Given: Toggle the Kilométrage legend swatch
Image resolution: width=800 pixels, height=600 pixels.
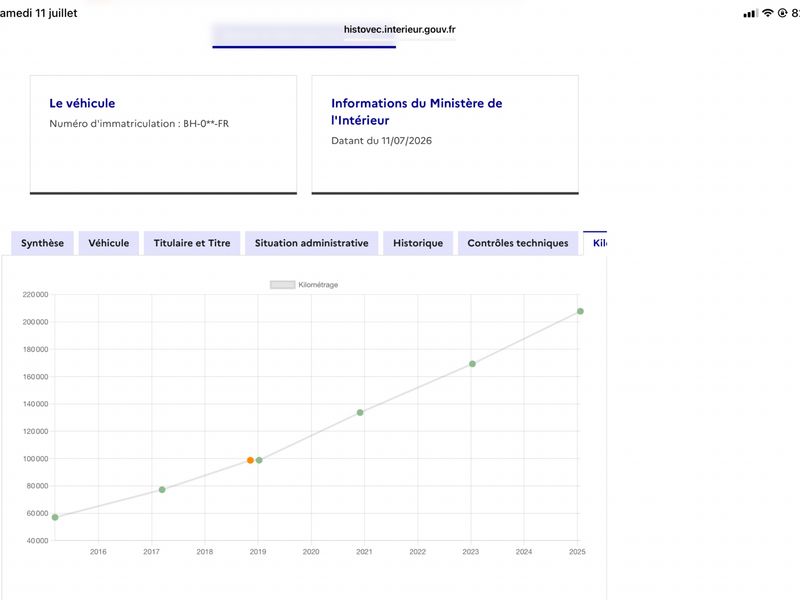Looking at the screenshot, I should pos(282,285).
